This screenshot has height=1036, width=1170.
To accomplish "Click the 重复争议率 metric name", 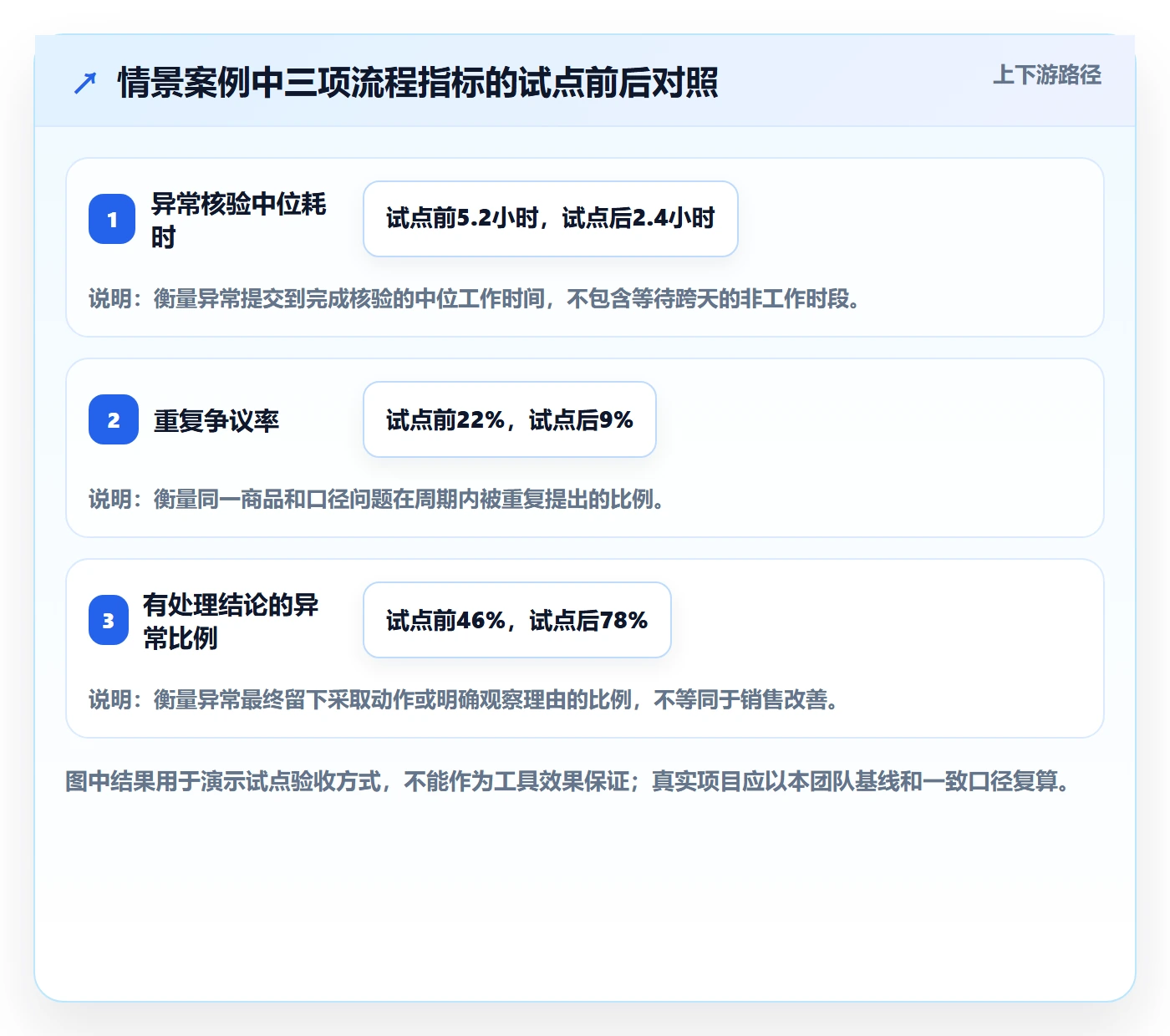I will [216, 420].
